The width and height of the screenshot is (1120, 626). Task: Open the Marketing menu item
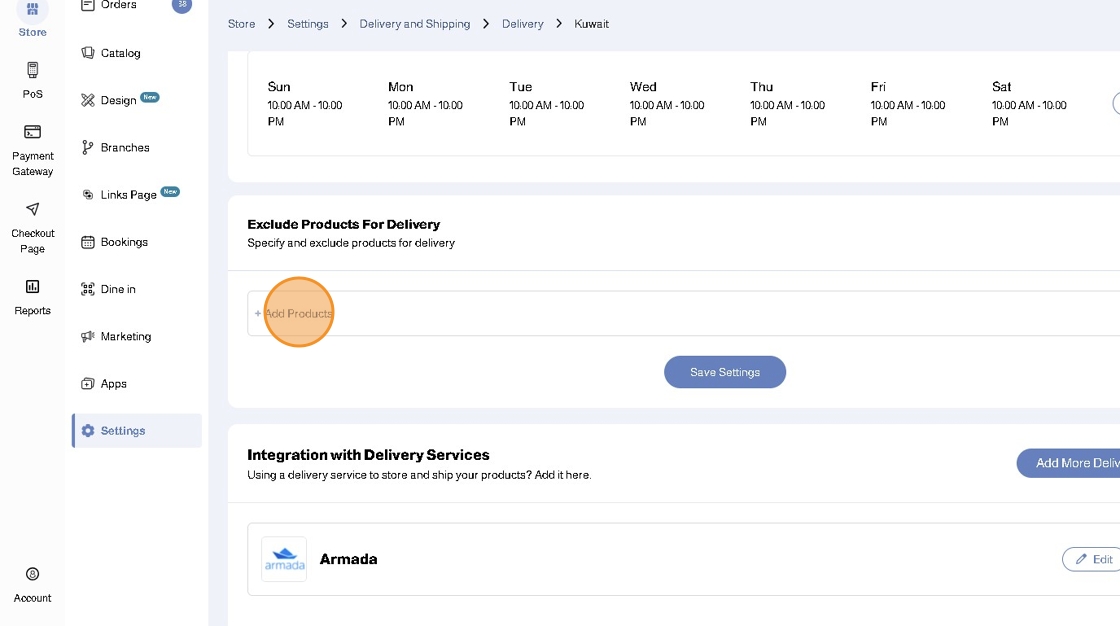[x=125, y=336]
